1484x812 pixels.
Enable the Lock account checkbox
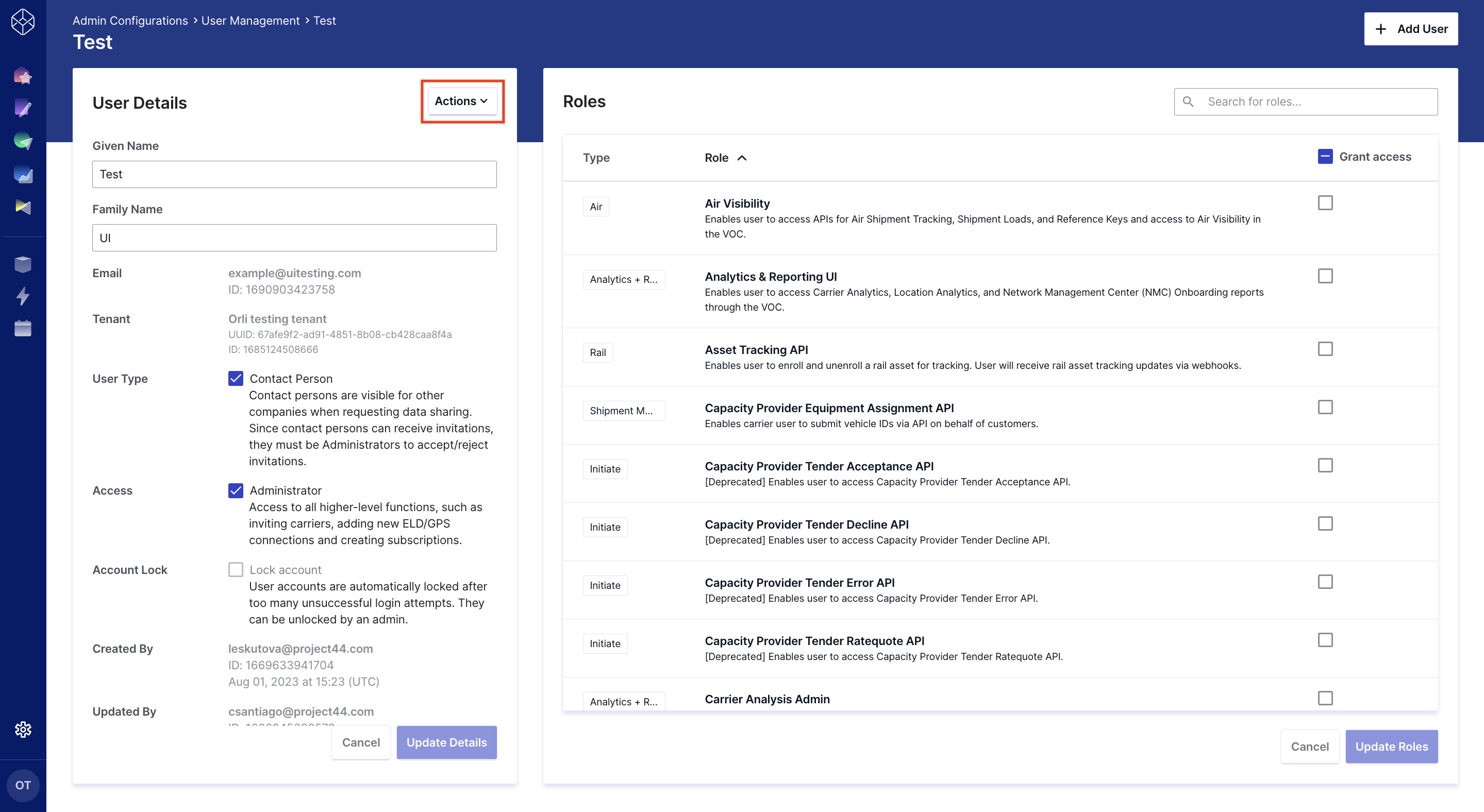pyautogui.click(x=236, y=569)
